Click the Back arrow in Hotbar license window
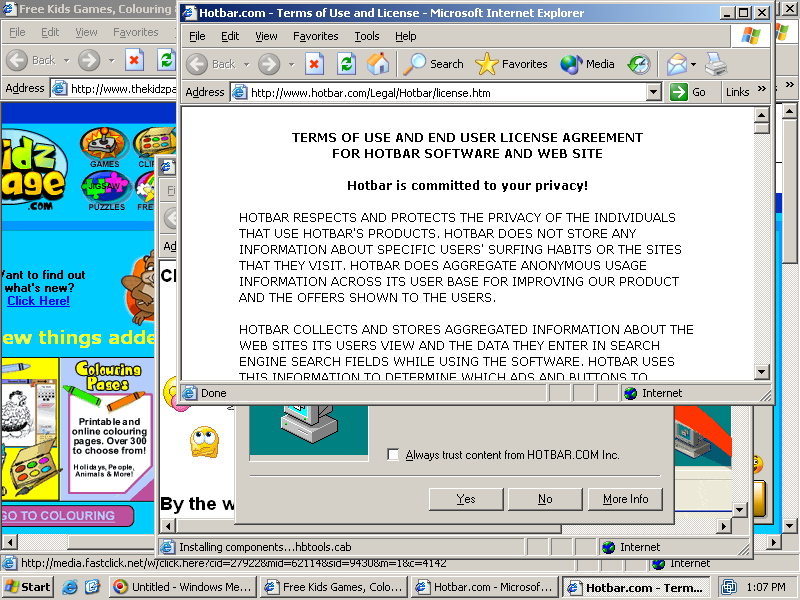800x600 pixels. point(197,64)
